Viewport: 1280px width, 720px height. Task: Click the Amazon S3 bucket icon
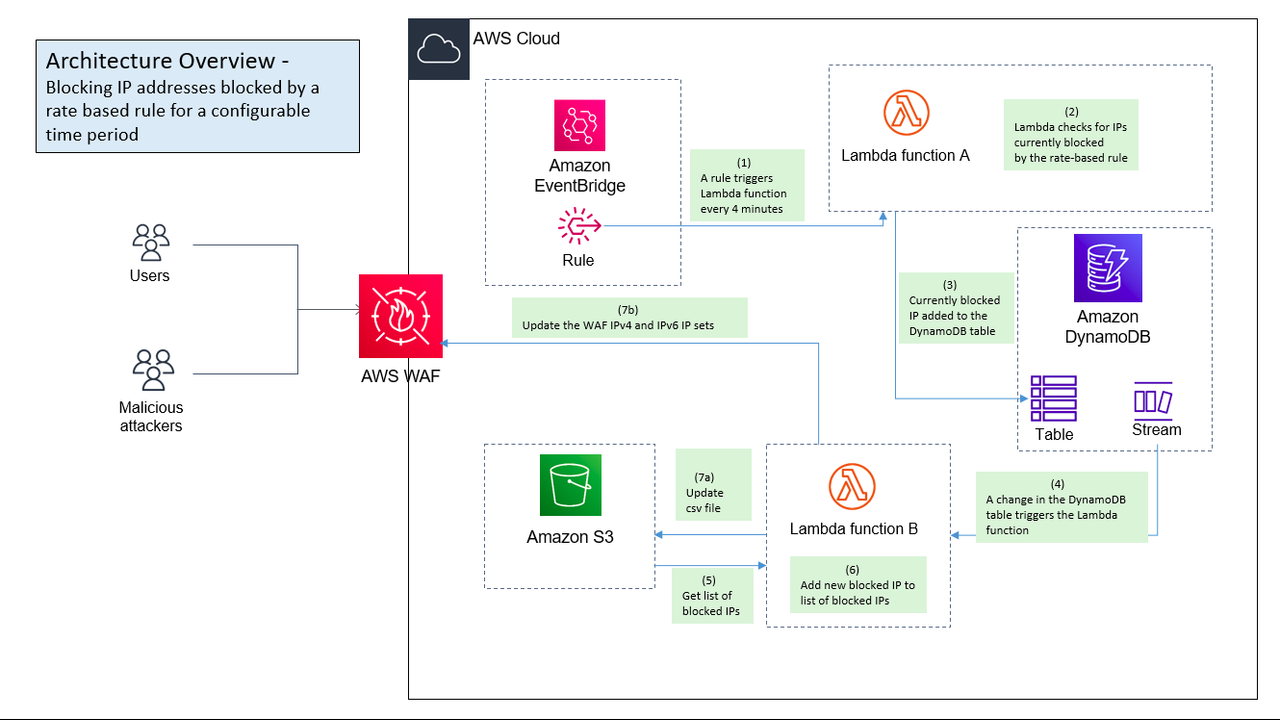tap(572, 487)
